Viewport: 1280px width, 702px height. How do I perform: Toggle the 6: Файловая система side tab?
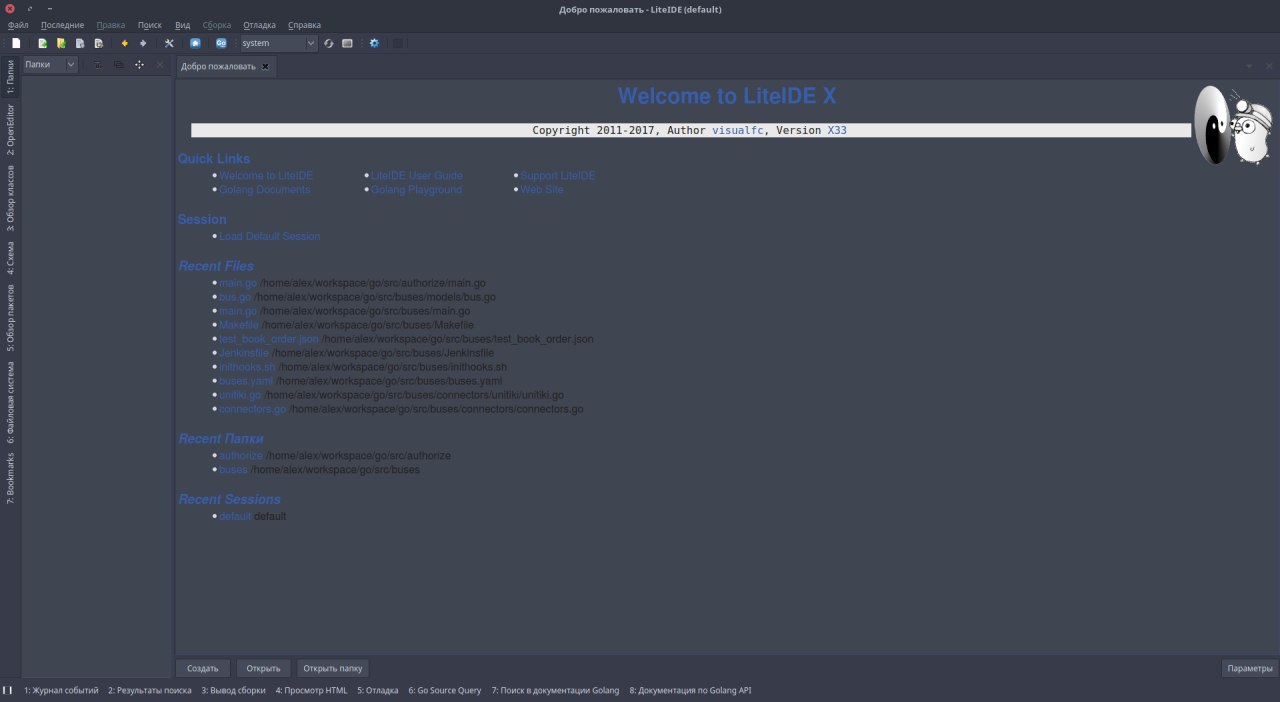point(11,402)
